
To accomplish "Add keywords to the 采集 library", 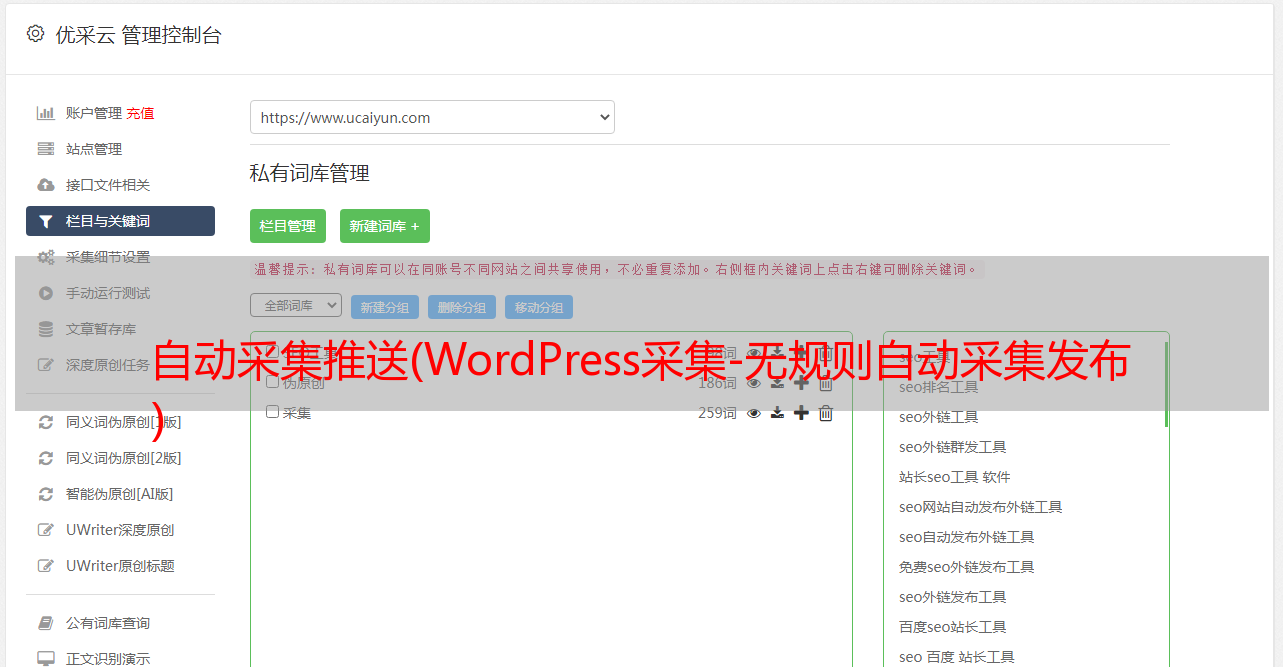I will point(801,413).
